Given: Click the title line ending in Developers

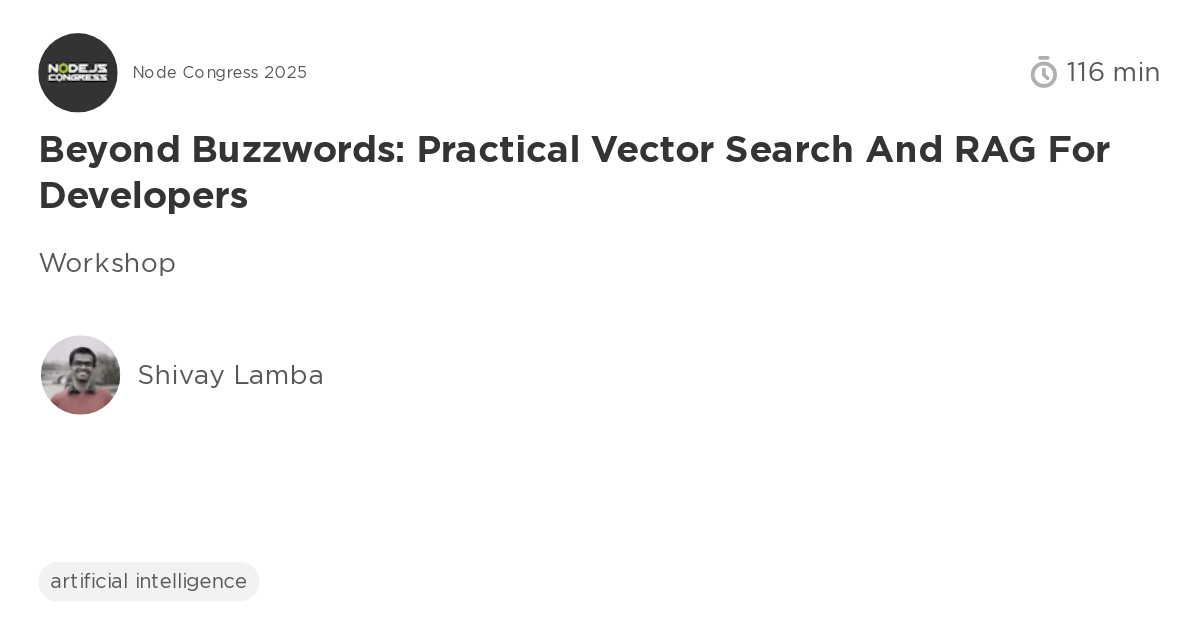Looking at the screenshot, I should pos(143,196).
